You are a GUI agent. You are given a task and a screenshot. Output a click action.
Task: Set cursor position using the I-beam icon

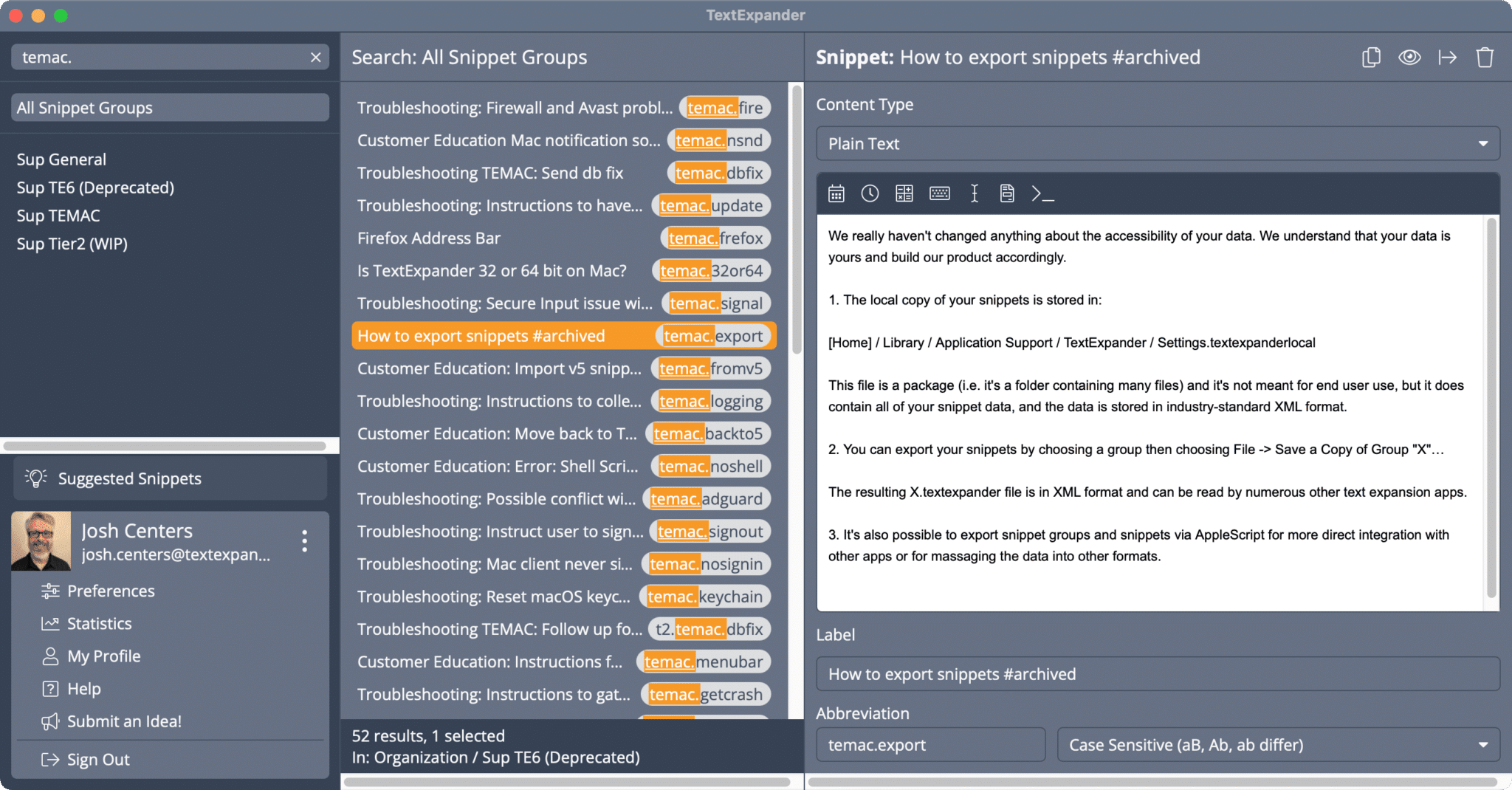coord(973,193)
